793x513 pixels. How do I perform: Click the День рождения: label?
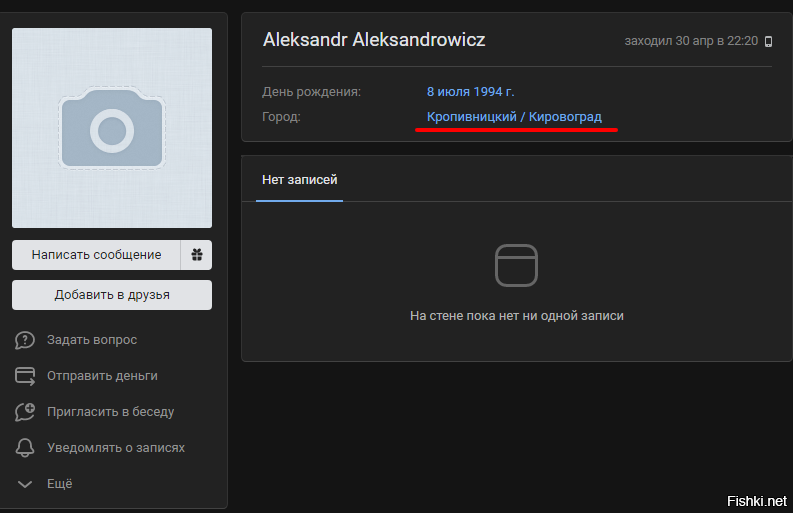tap(312, 92)
